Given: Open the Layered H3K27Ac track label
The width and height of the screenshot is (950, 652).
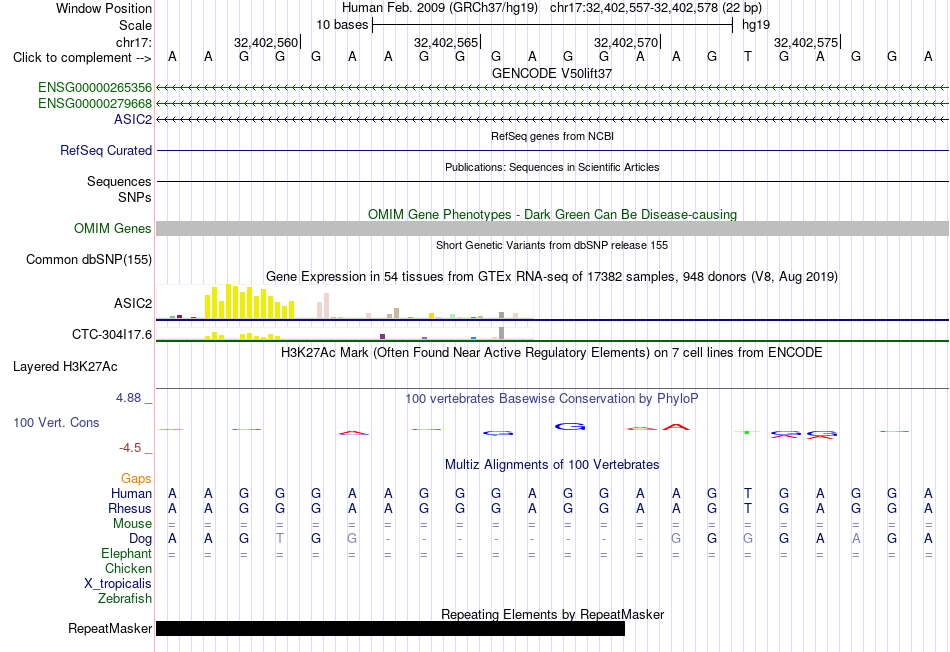Looking at the screenshot, I should 65,367.
